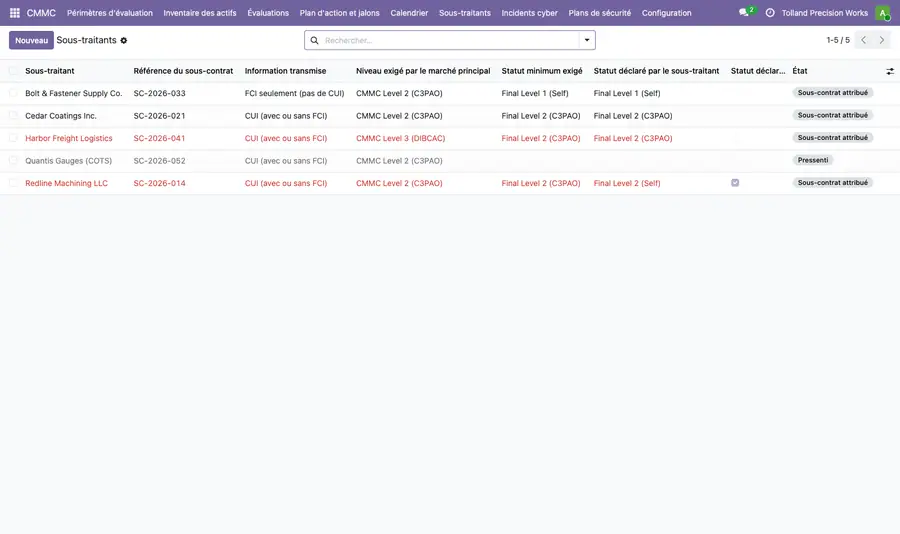Sort by Référence du sous-contrat header
Image resolution: width=900 pixels, height=534 pixels.
pos(183,71)
